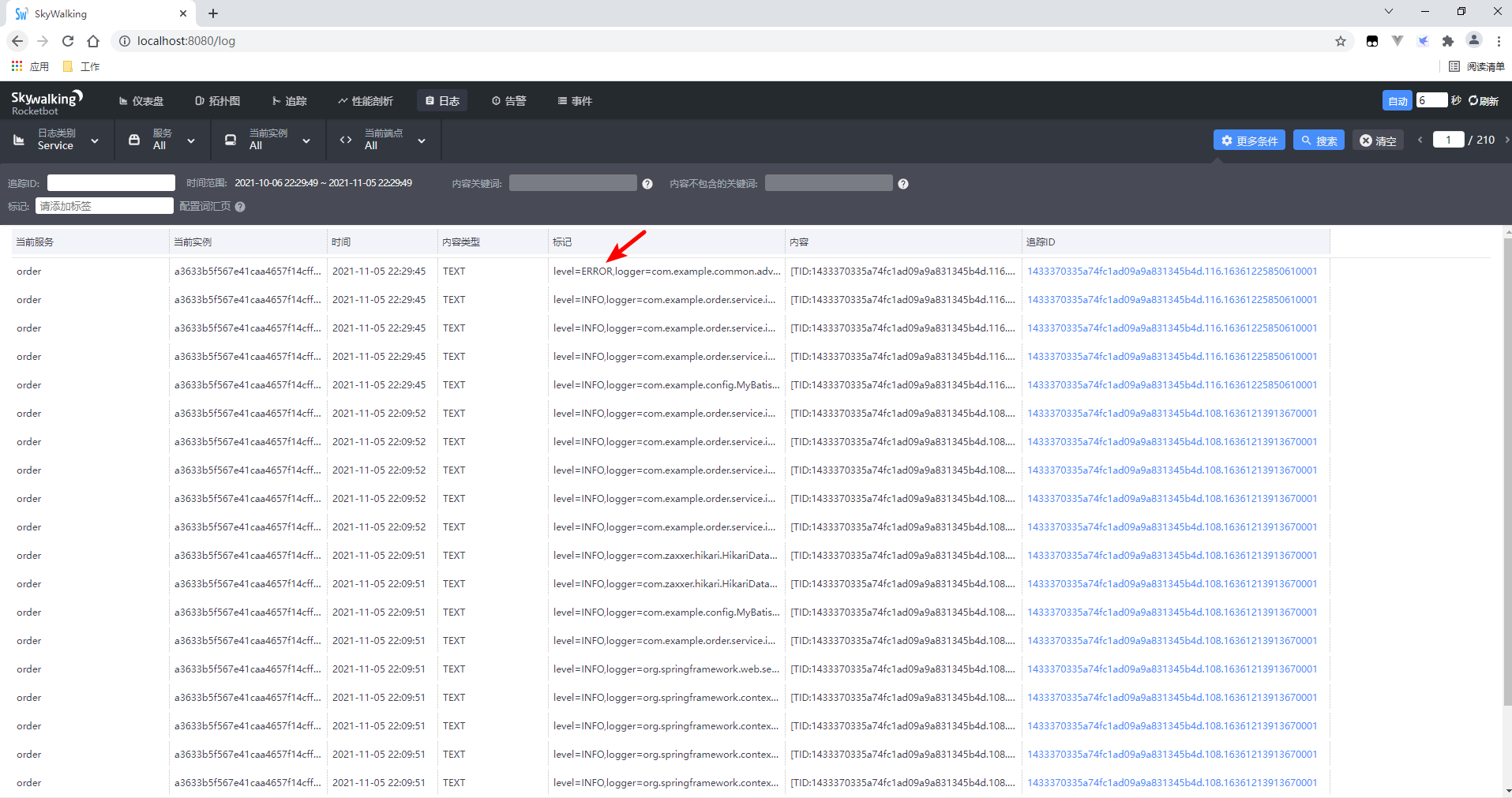Open the 仪表盘 dashboard tab
The width and height of the screenshot is (1512, 798).
pyautogui.click(x=141, y=101)
